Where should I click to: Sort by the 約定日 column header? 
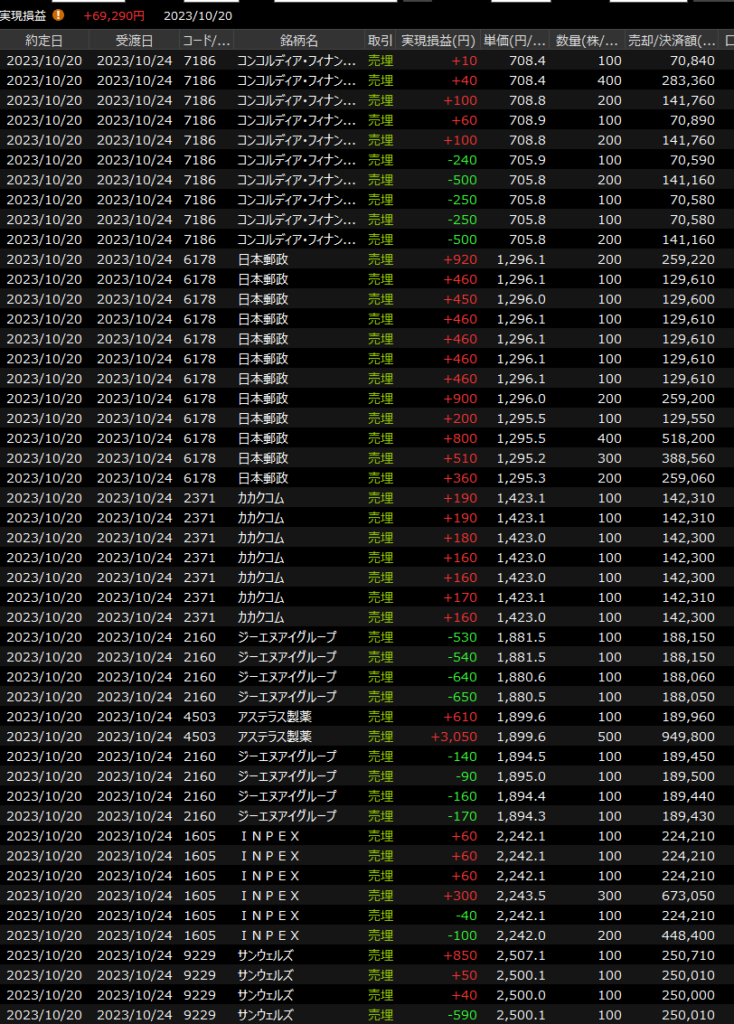click(x=44, y=40)
